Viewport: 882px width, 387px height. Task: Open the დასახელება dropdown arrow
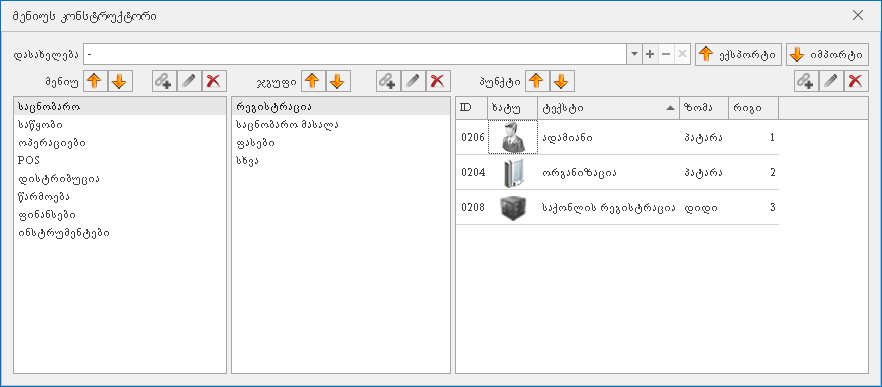click(x=634, y=54)
